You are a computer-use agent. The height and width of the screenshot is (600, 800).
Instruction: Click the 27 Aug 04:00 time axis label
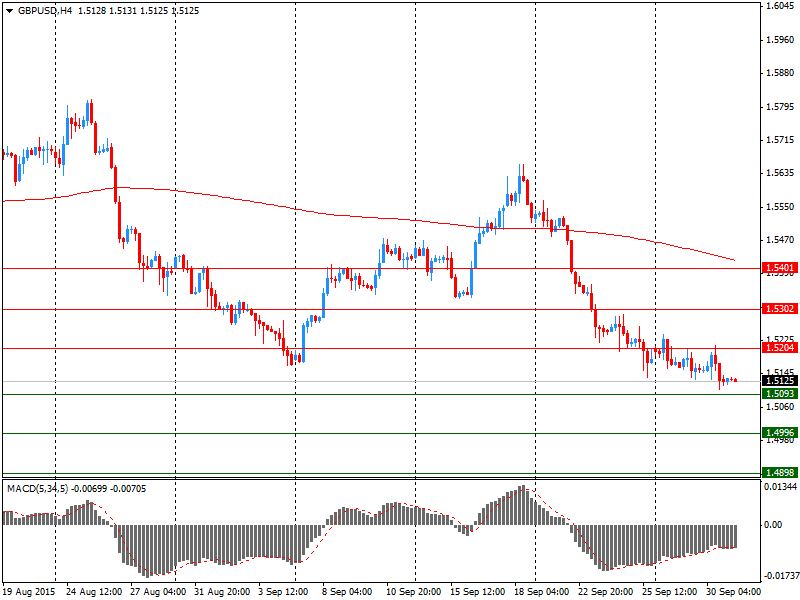pos(158,592)
